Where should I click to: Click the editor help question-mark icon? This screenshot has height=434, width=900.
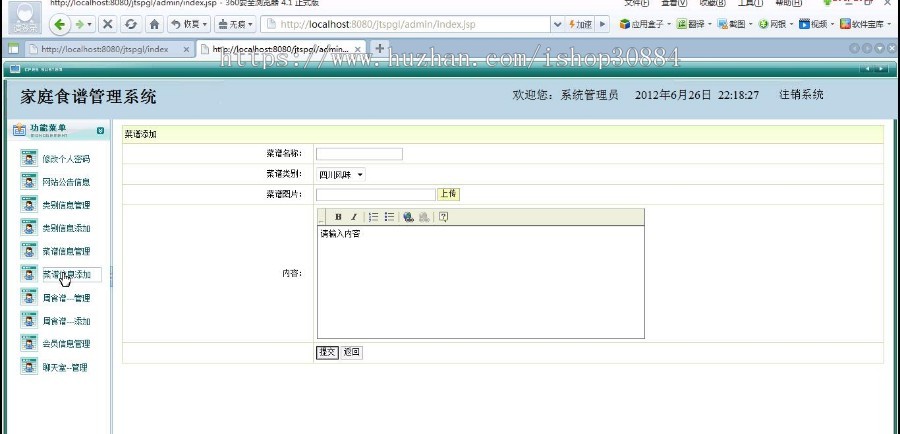(443, 217)
